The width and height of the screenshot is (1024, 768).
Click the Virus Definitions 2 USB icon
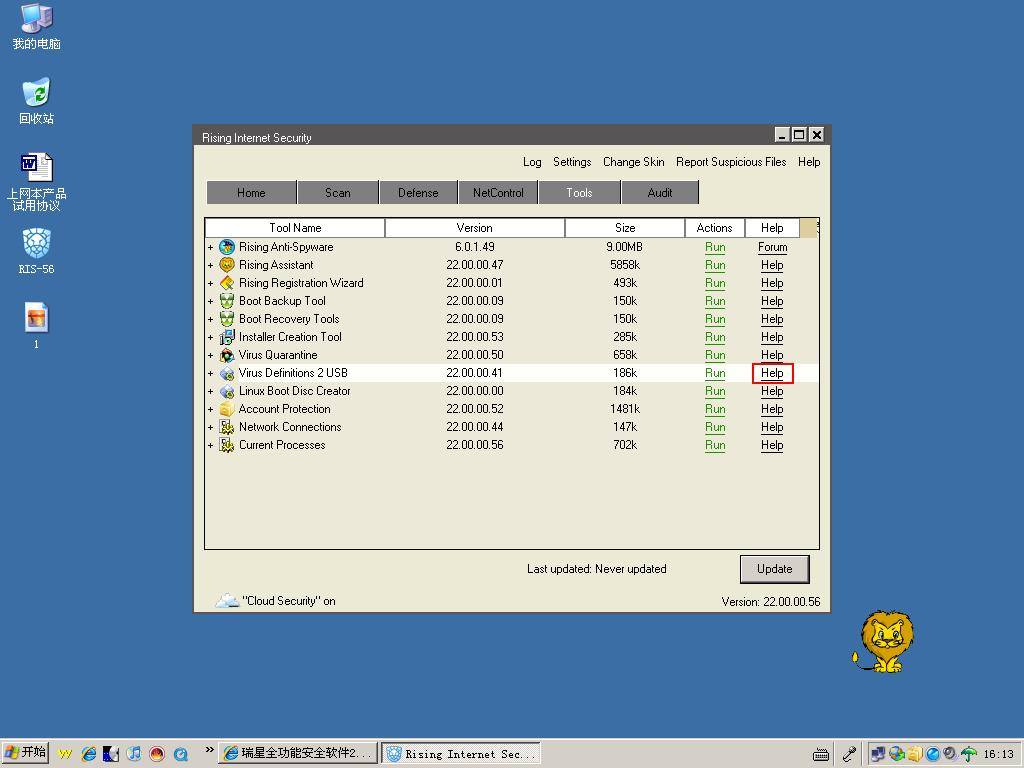click(x=227, y=373)
